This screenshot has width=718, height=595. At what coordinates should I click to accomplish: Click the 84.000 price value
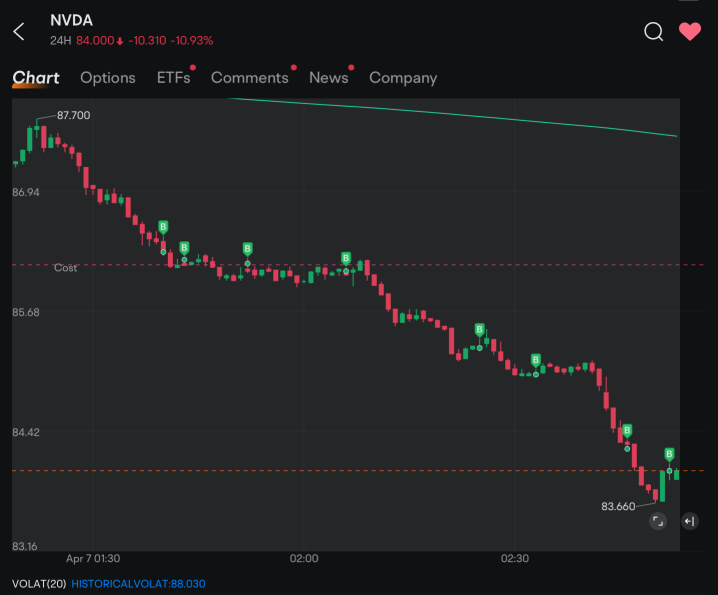95,41
